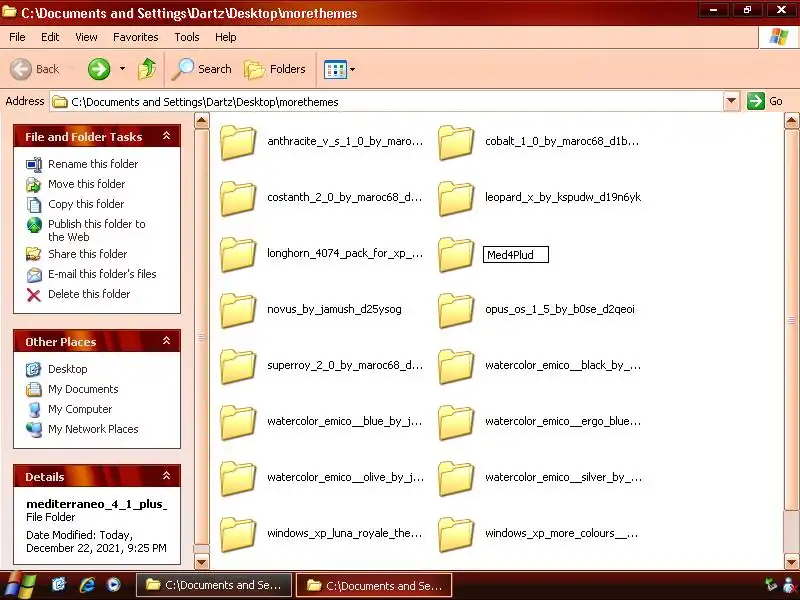Open the View menu

coord(86,37)
